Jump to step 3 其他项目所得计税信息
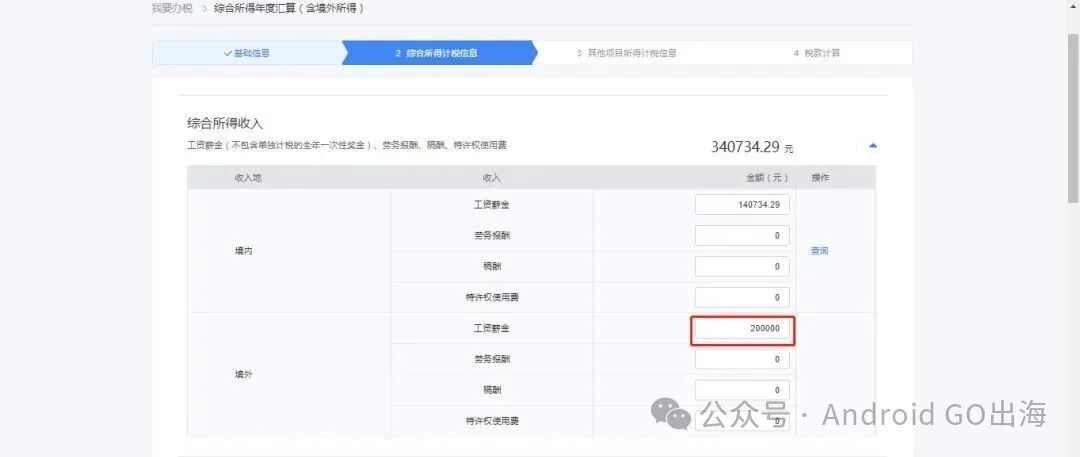 (626, 53)
